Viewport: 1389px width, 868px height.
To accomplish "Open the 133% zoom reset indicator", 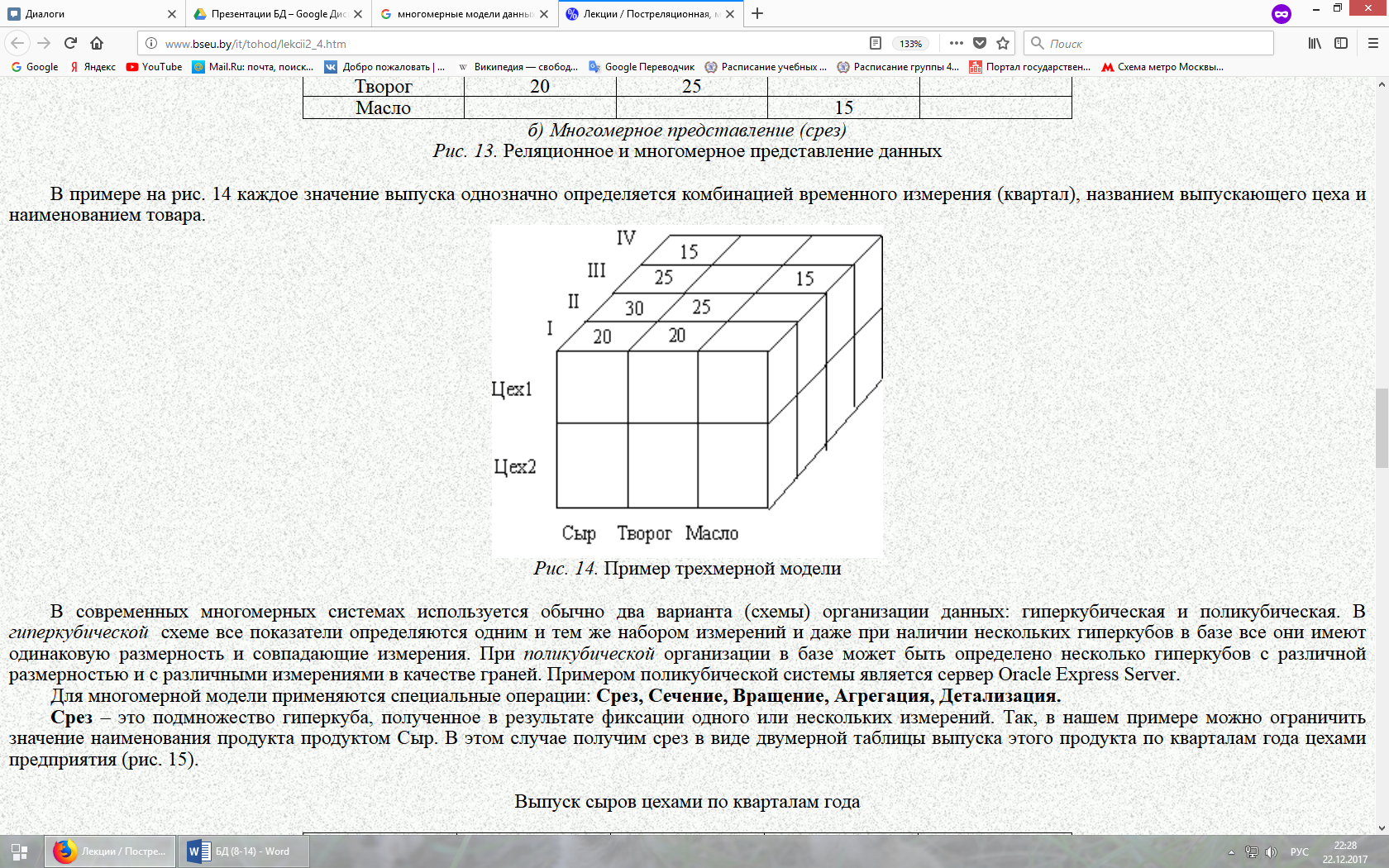I will [911, 44].
